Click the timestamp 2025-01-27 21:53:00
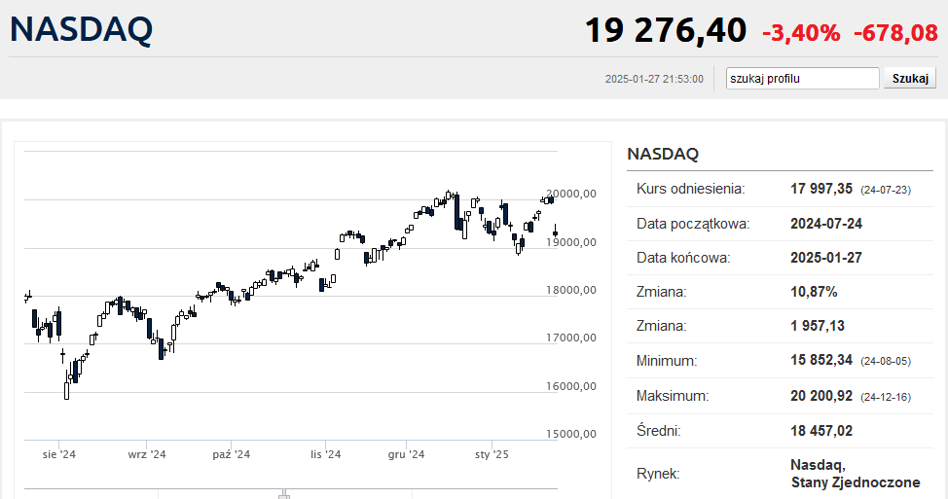Screen dimensions: 948x499 click(x=654, y=79)
